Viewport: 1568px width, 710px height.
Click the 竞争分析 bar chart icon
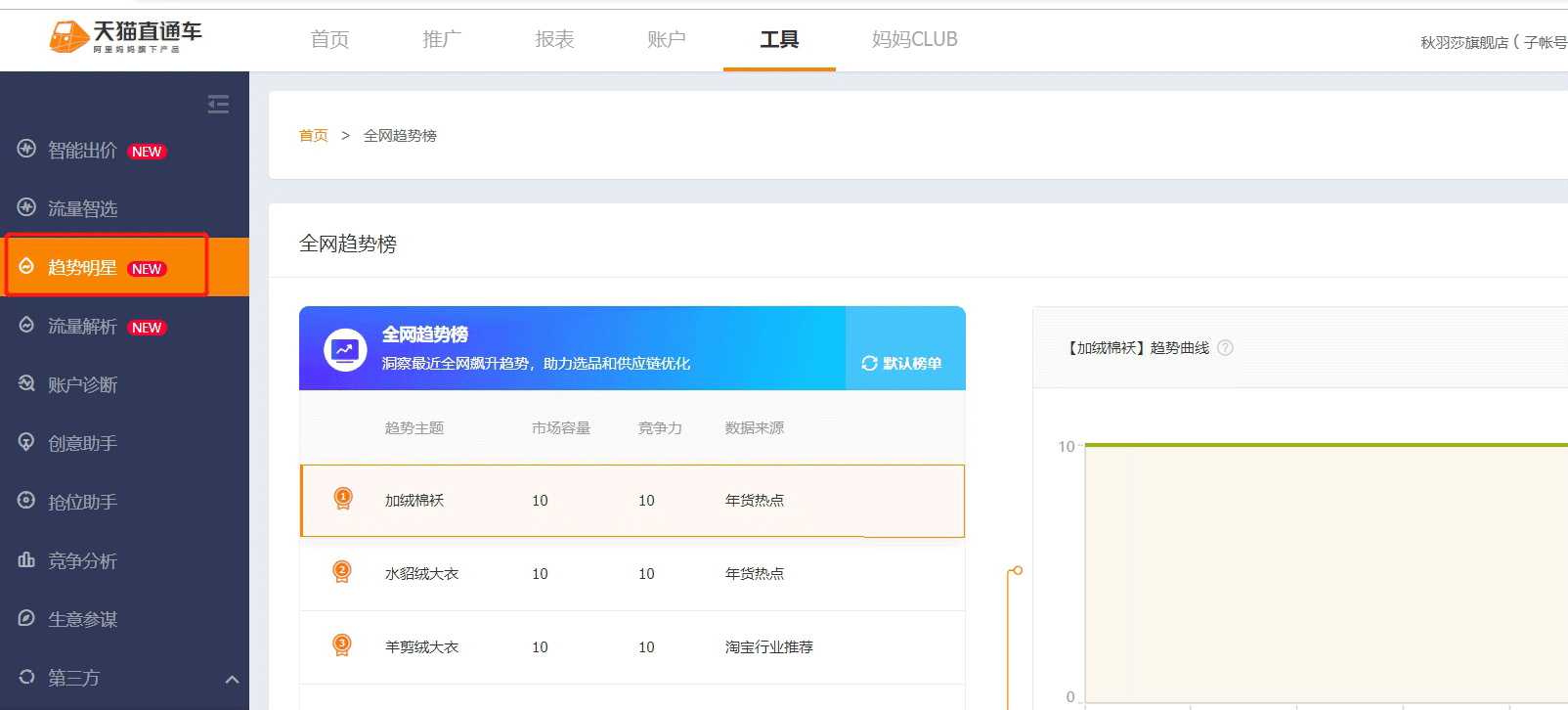click(26, 560)
